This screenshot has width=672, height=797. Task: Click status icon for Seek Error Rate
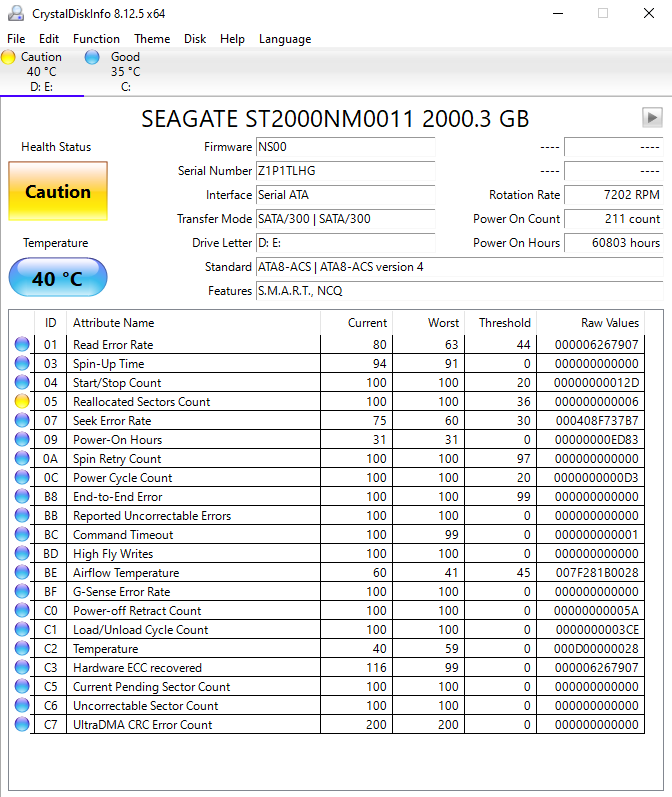coord(22,420)
